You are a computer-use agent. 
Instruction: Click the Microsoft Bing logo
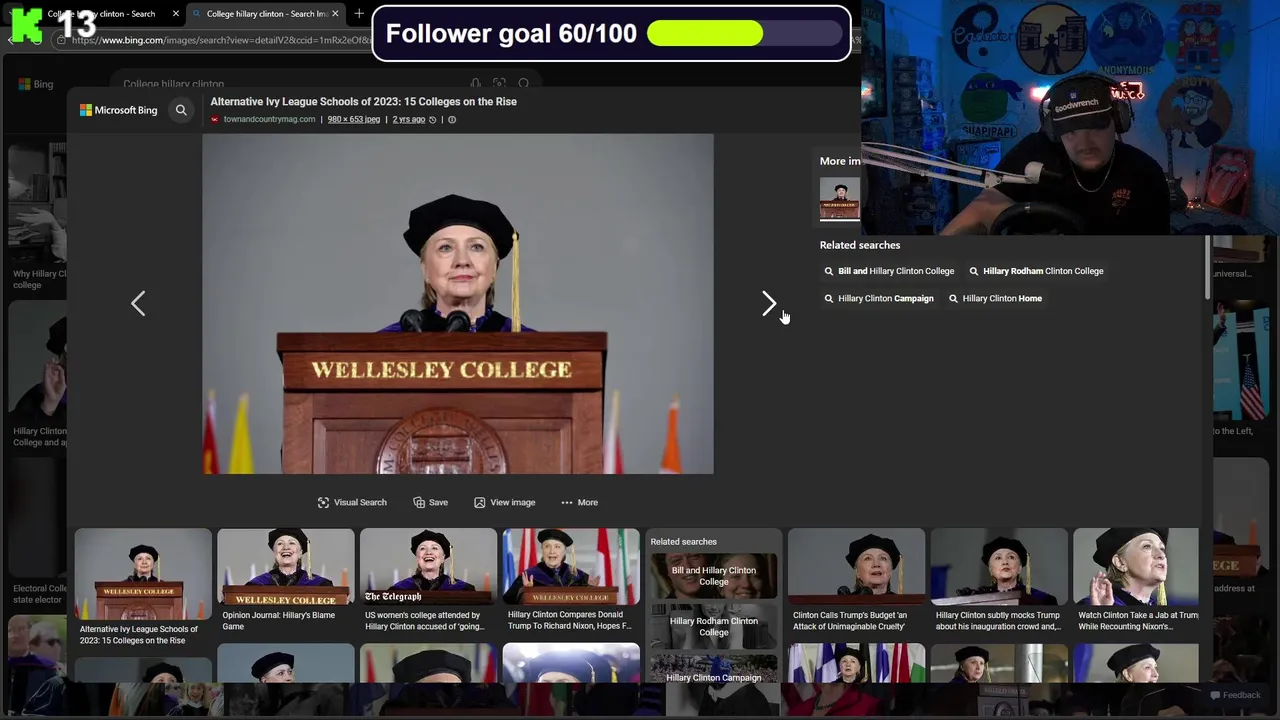point(118,110)
